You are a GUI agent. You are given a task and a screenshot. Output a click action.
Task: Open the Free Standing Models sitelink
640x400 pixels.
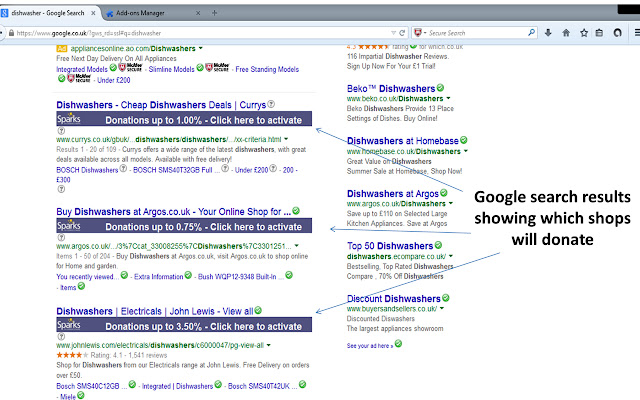coord(267,69)
